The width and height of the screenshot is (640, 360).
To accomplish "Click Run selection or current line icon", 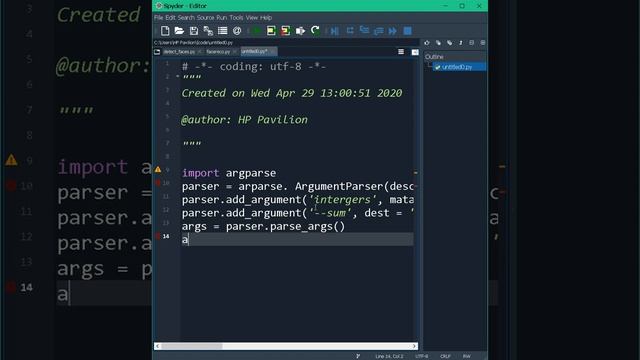I will click(300, 31).
